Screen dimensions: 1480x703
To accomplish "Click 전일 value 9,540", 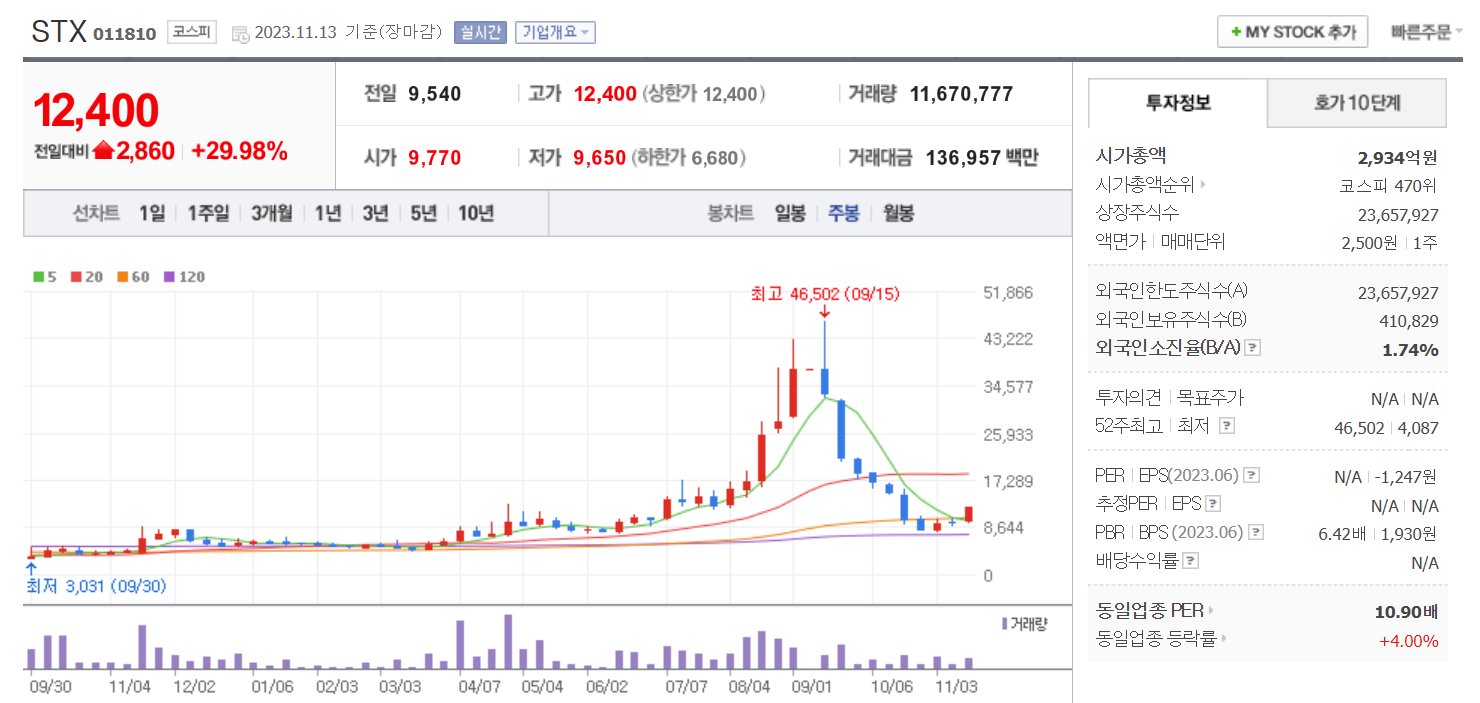I will click(435, 94).
